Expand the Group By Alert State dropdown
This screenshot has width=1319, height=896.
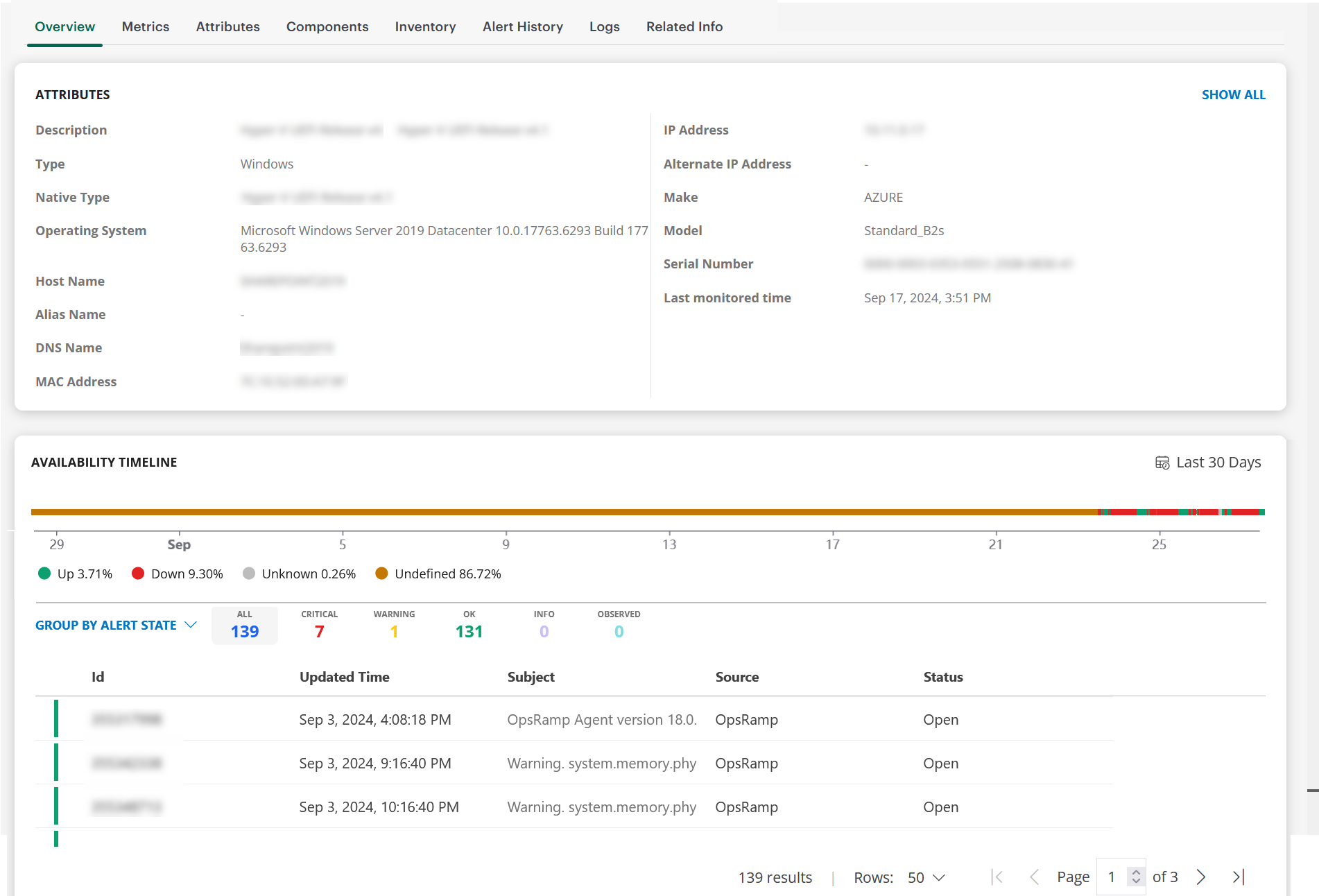pyautogui.click(x=116, y=625)
